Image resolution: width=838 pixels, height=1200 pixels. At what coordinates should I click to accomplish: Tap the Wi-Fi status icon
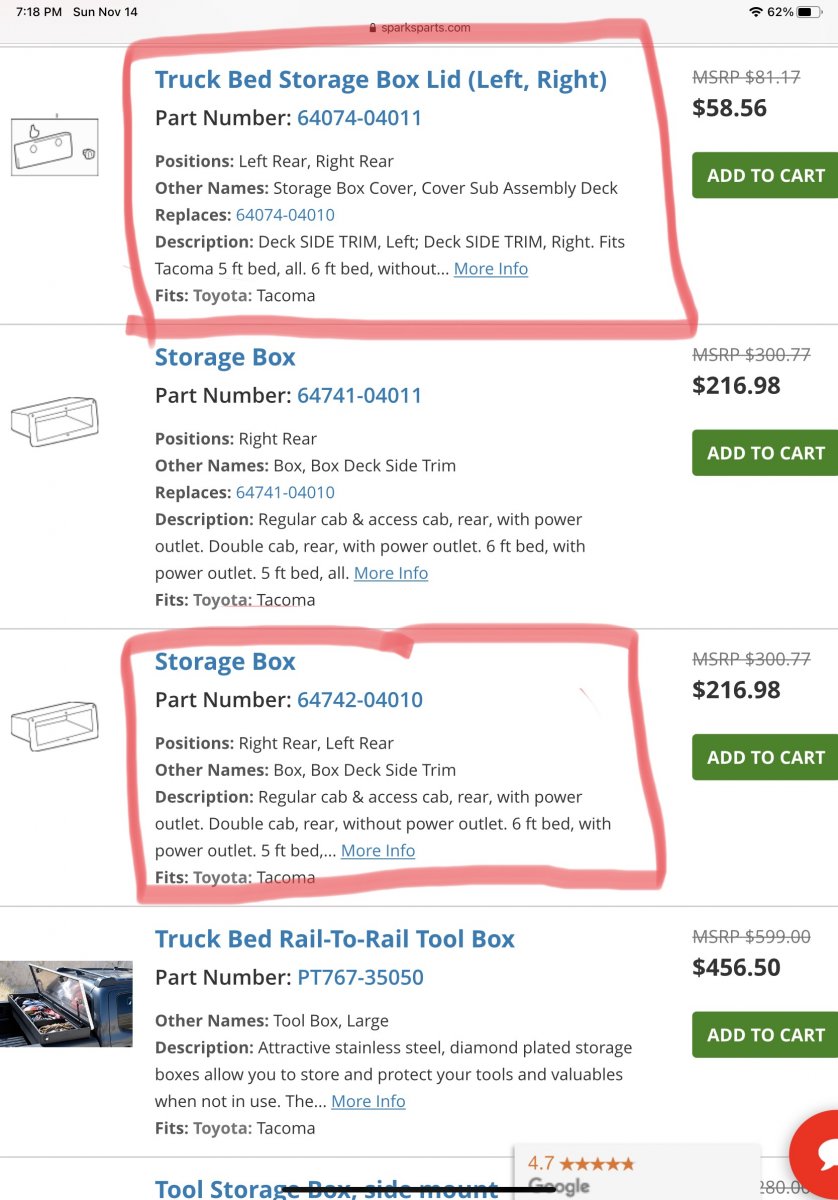pyautogui.click(x=755, y=12)
